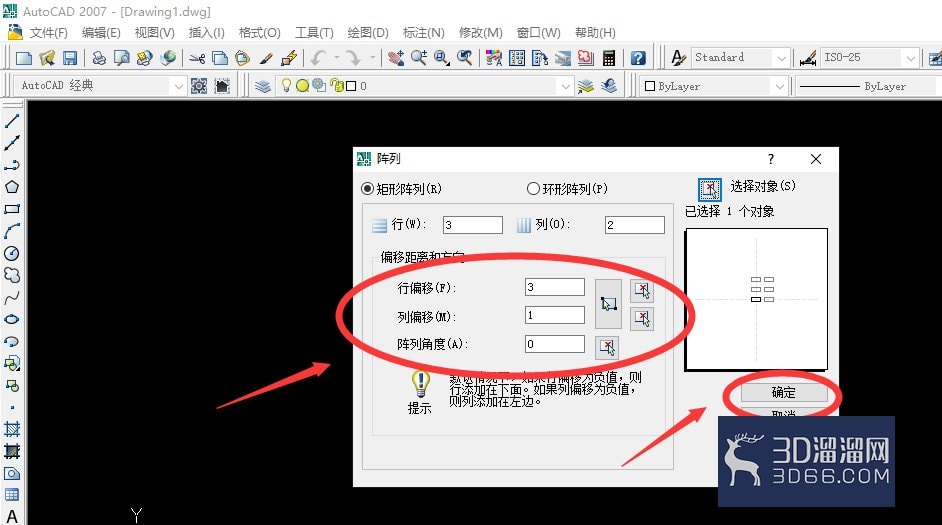This screenshot has height=525, width=942.
Task: Click the New drawing icon
Action: click(24, 58)
